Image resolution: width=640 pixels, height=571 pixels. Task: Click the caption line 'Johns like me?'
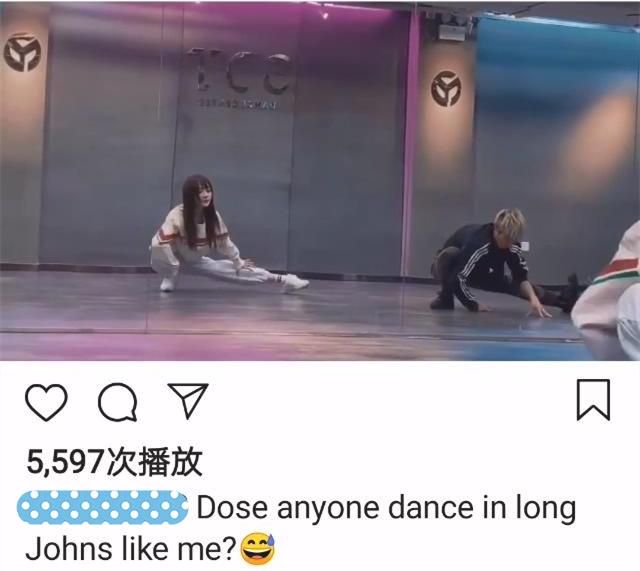(x=131, y=549)
